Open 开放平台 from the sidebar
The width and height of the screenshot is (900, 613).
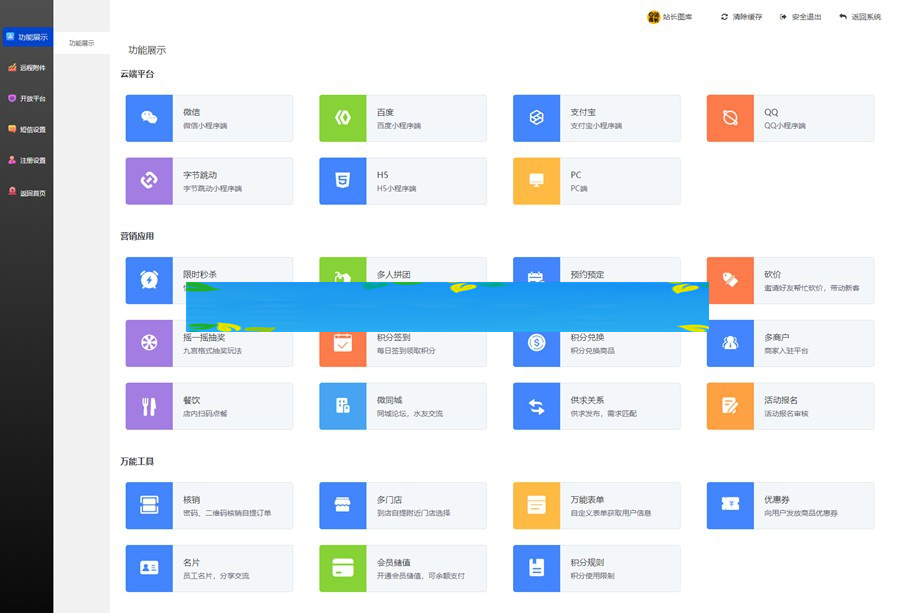tap(26, 99)
